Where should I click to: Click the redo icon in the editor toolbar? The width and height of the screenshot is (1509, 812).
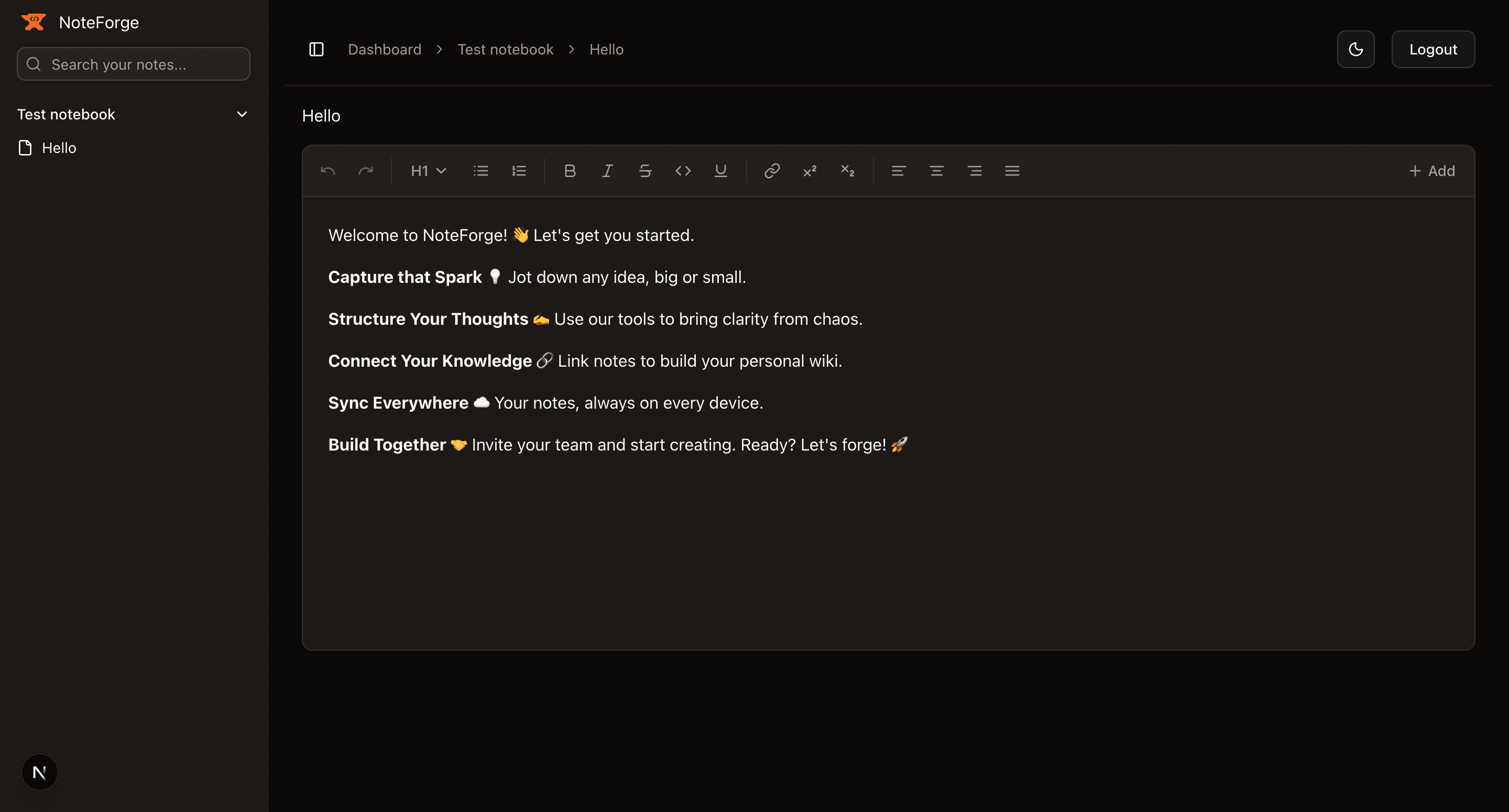pyautogui.click(x=366, y=170)
